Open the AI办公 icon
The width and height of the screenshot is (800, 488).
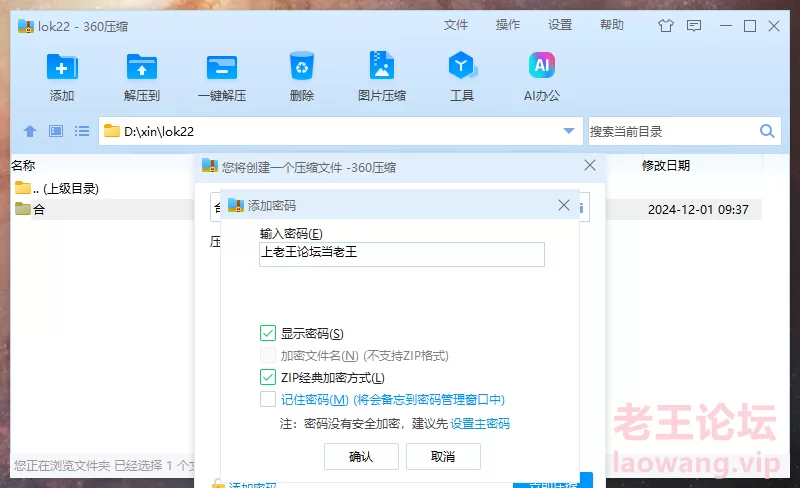(542, 65)
